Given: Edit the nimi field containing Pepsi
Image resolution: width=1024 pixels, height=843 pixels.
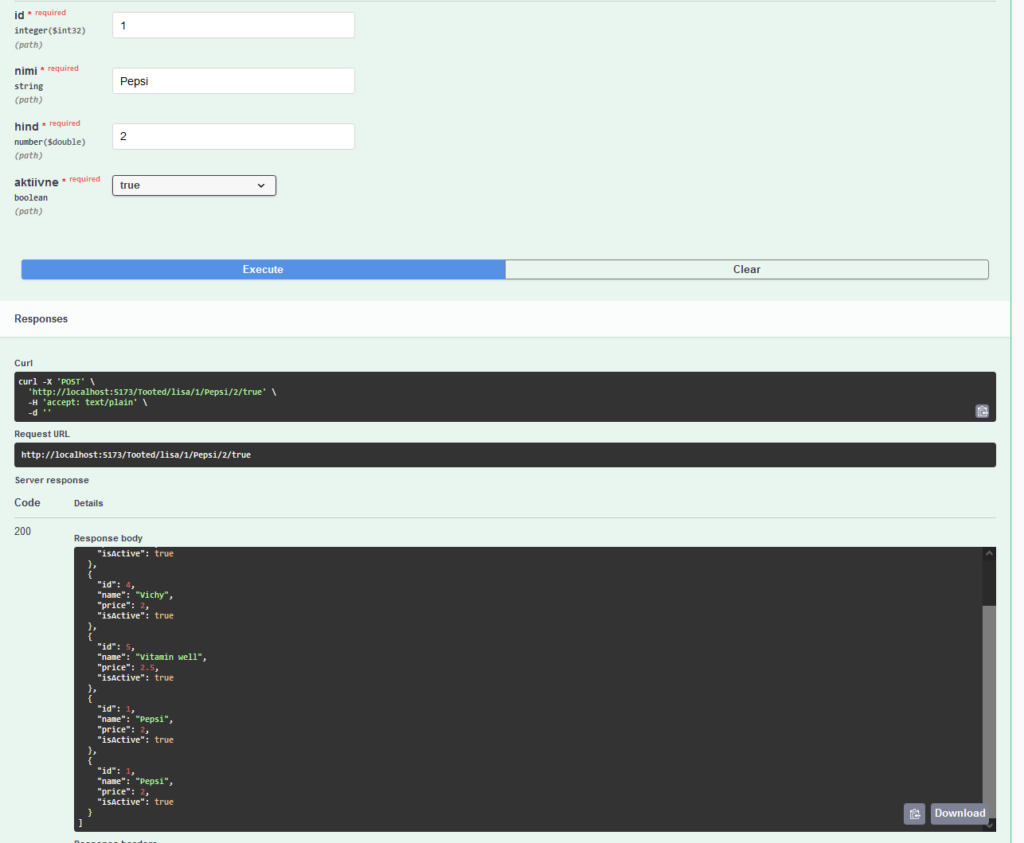Looking at the screenshot, I should click(233, 81).
